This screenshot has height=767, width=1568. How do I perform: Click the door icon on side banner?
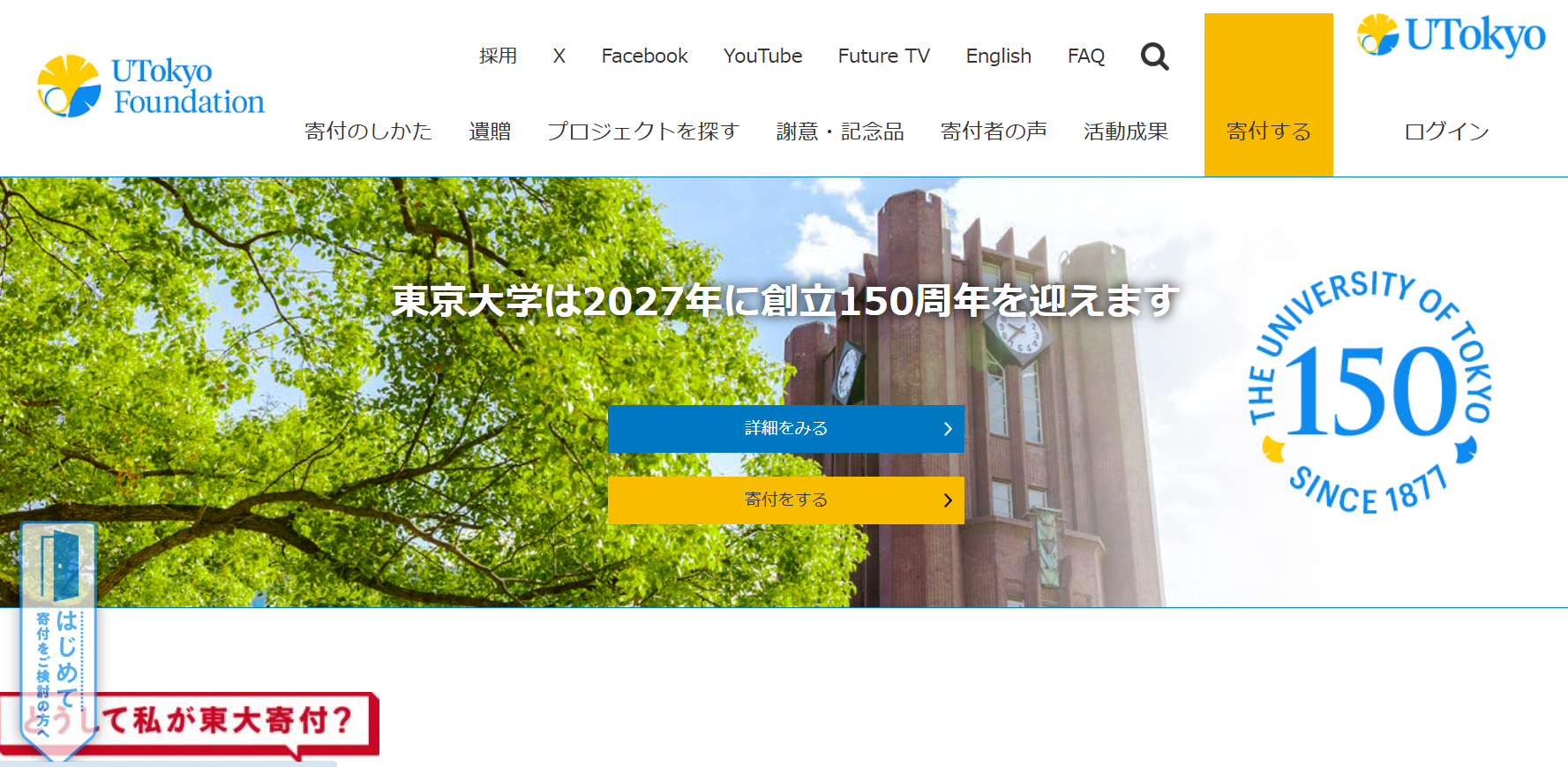click(58, 565)
